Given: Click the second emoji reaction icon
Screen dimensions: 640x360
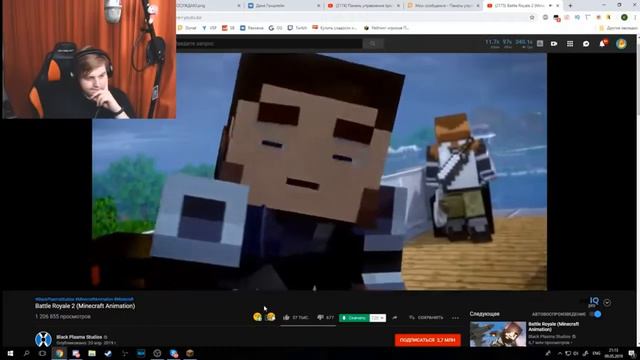Looking at the screenshot, I should click(x=271, y=317).
